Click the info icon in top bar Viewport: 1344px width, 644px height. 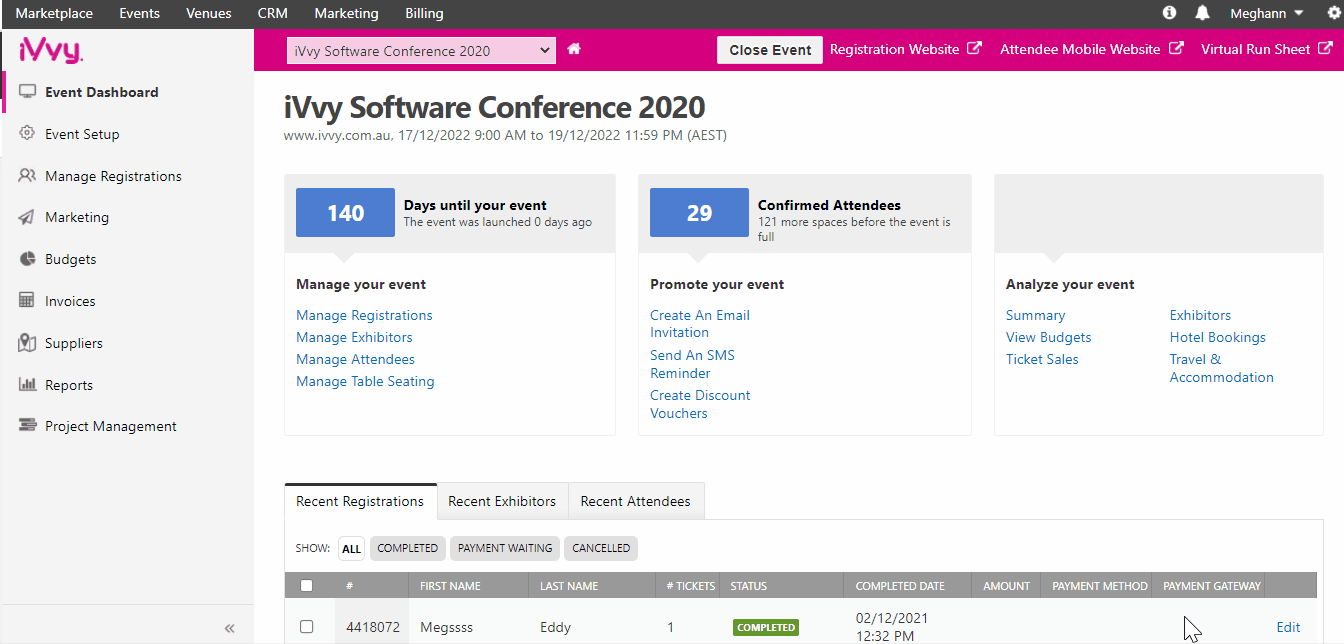click(1170, 13)
